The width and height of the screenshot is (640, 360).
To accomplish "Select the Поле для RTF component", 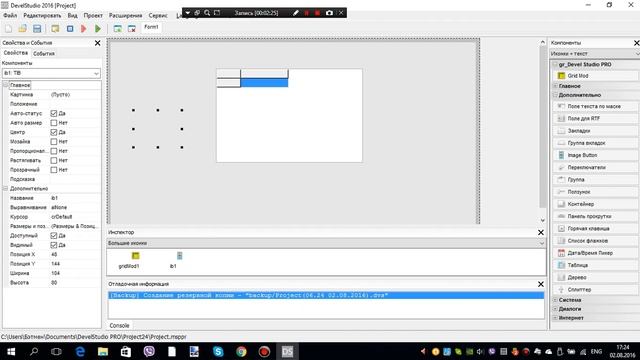I will click(x=595, y=118).
